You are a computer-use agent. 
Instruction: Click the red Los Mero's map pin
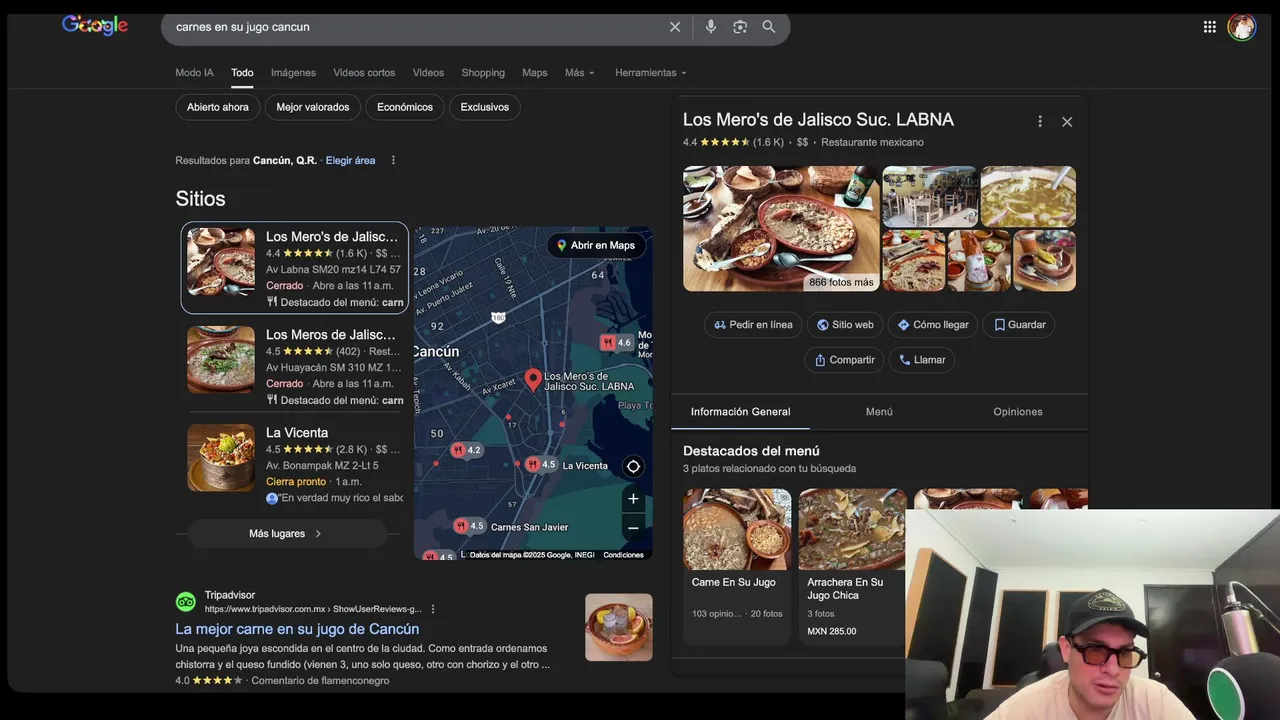coord(533,380)
